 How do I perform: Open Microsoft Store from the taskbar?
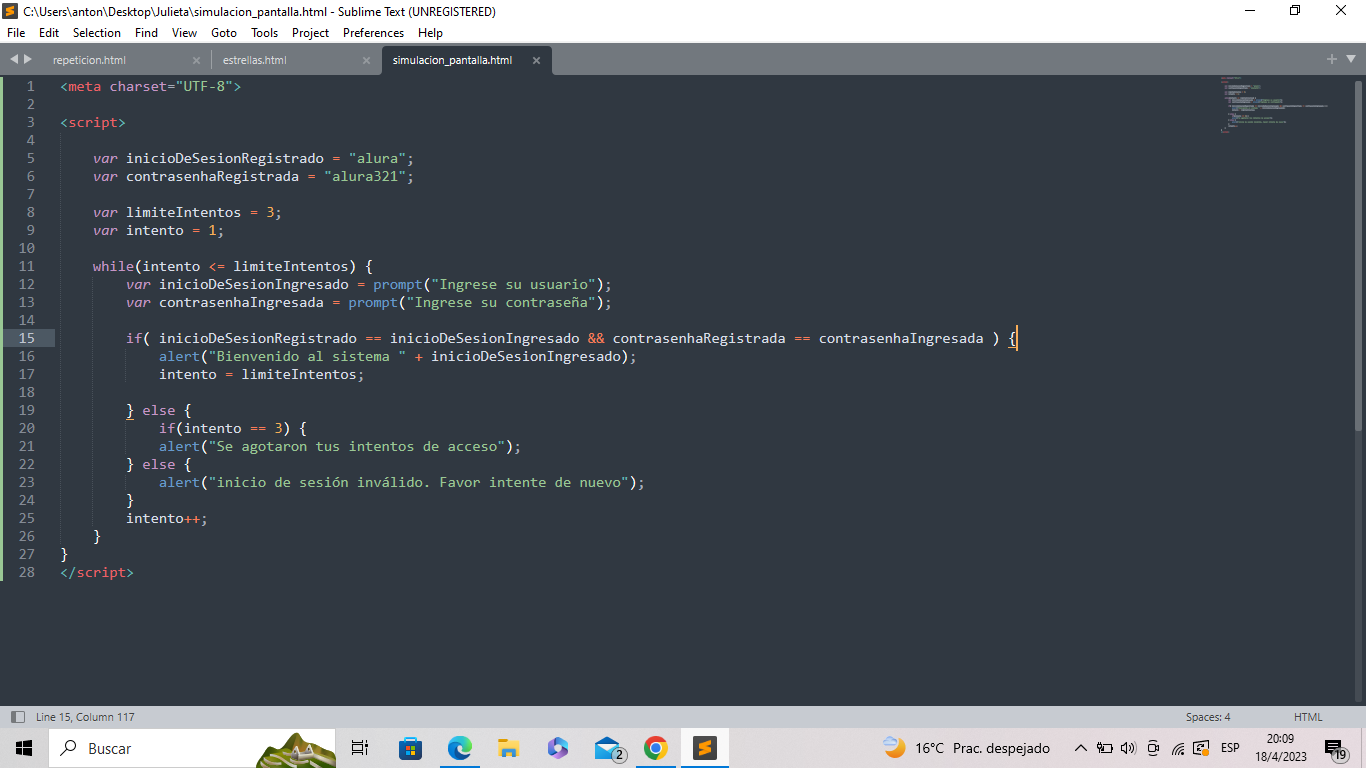click(410, 748)
